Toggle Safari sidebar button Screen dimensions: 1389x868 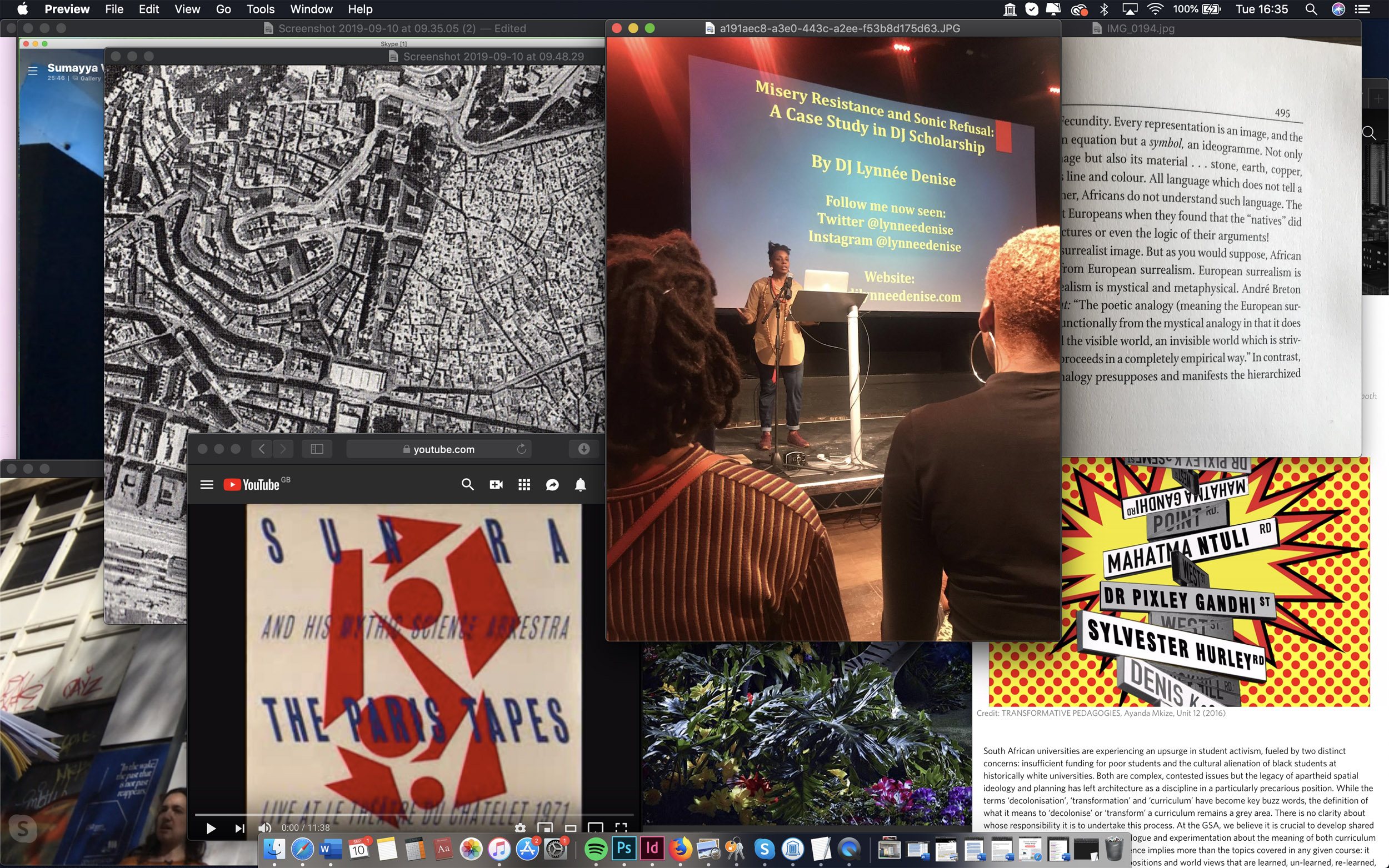(x=317, y=449)
